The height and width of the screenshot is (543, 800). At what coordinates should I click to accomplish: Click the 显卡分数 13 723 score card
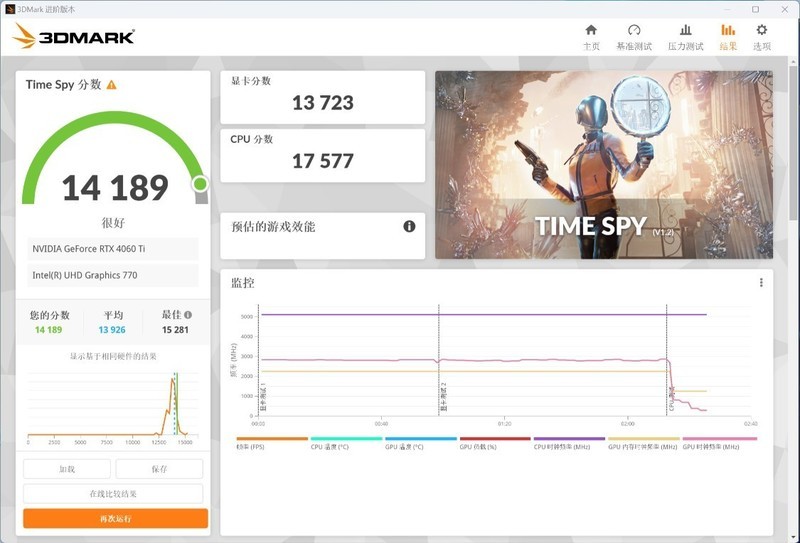tap(322, 97)
